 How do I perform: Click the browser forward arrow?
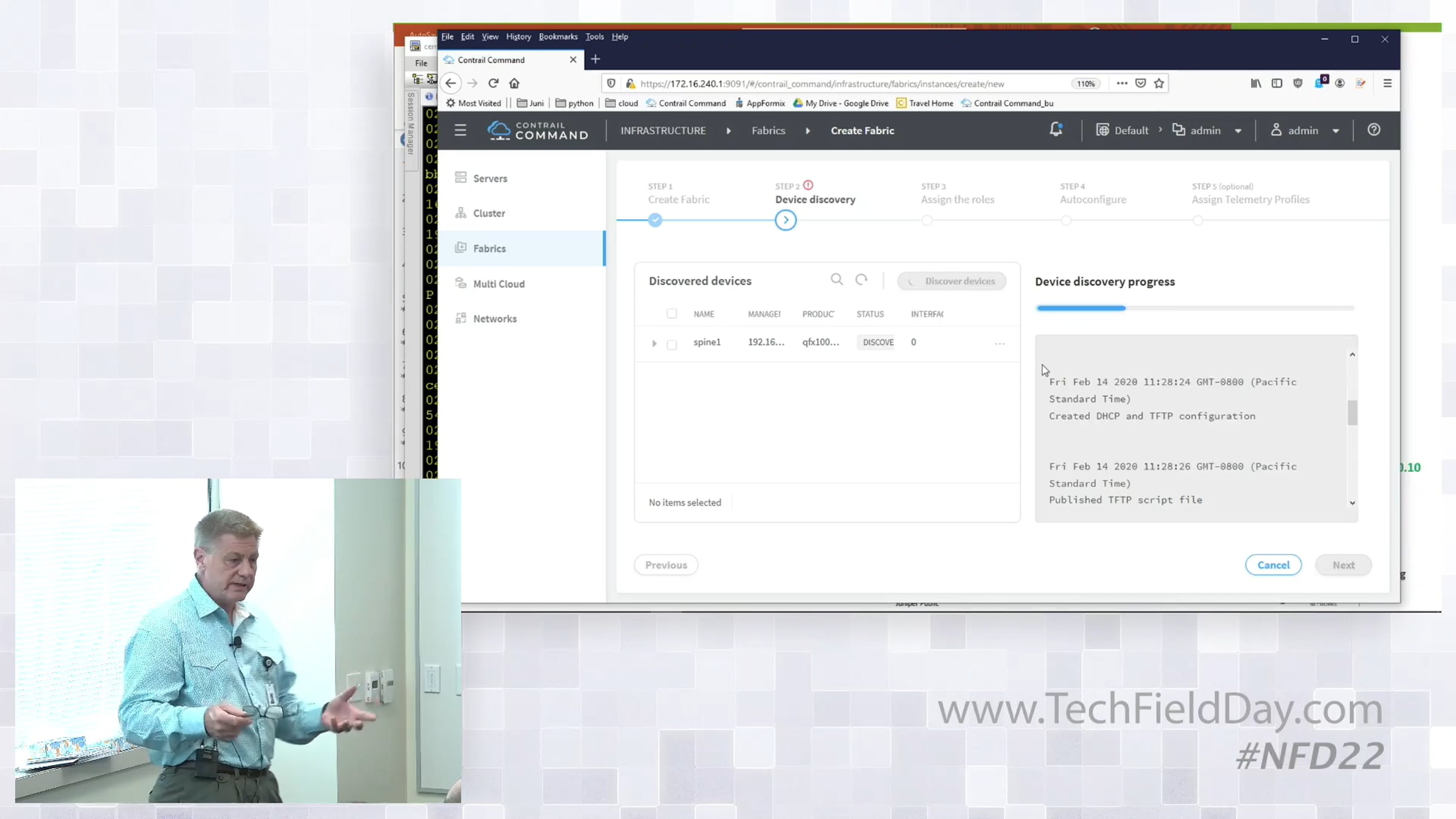point(473,84)
